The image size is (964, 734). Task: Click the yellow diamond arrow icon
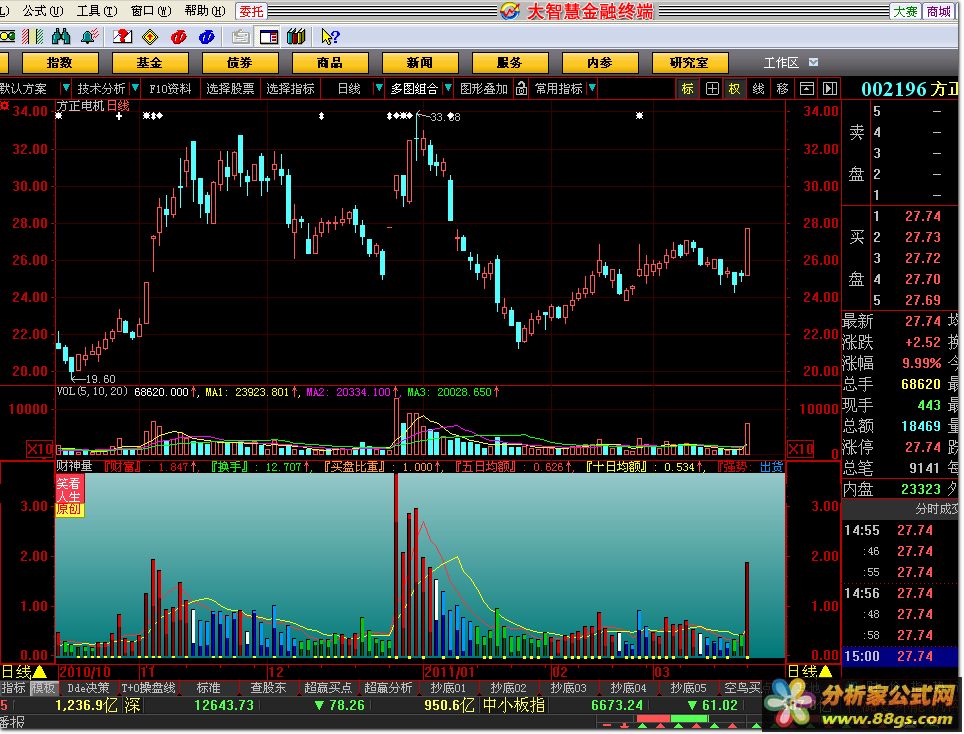tap(150, 37)
